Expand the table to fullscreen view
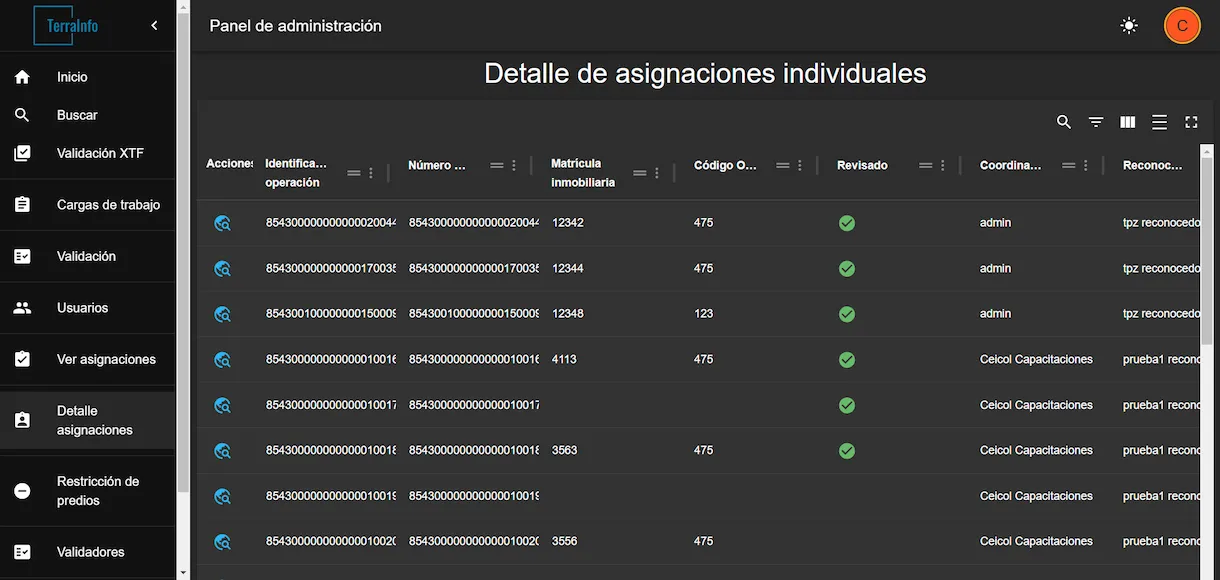 [1191, 121]
